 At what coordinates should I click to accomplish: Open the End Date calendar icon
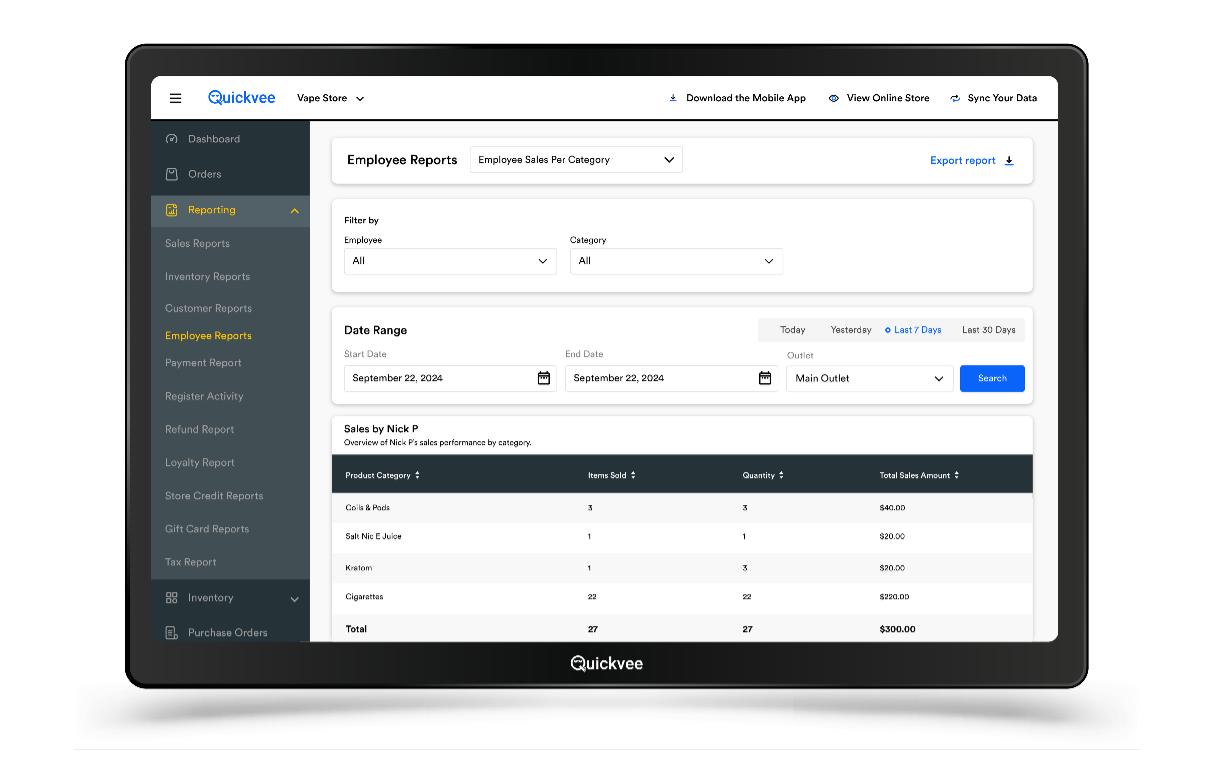pos(765,378)
